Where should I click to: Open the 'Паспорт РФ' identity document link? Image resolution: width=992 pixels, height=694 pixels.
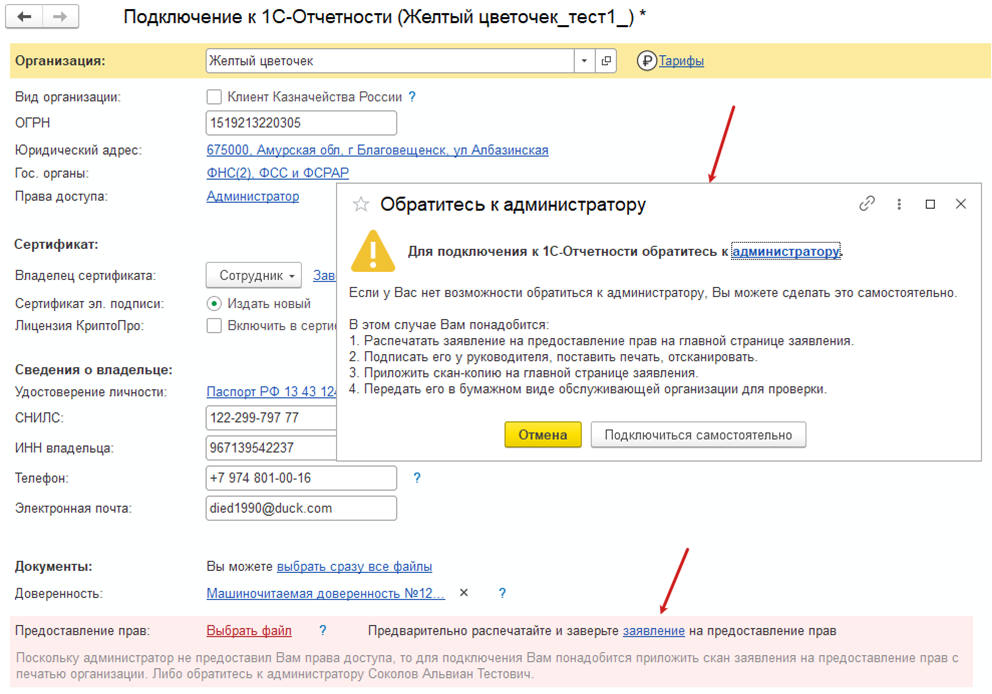point(271,392)
